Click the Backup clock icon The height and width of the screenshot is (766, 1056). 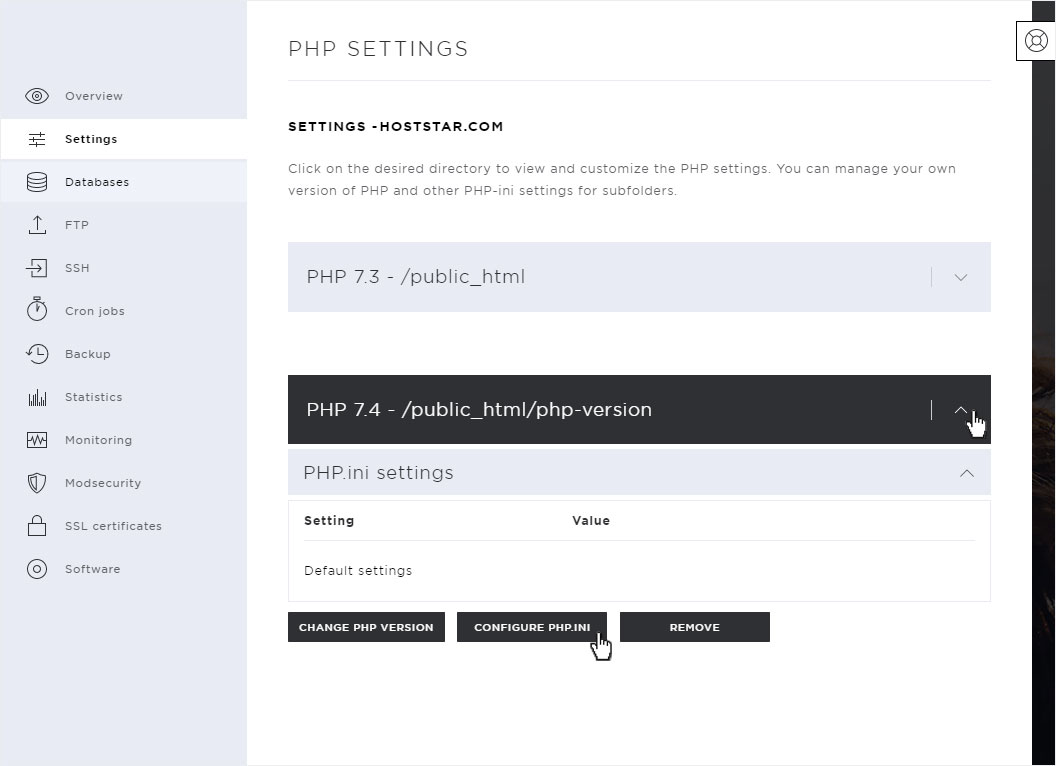coord(37,354)
